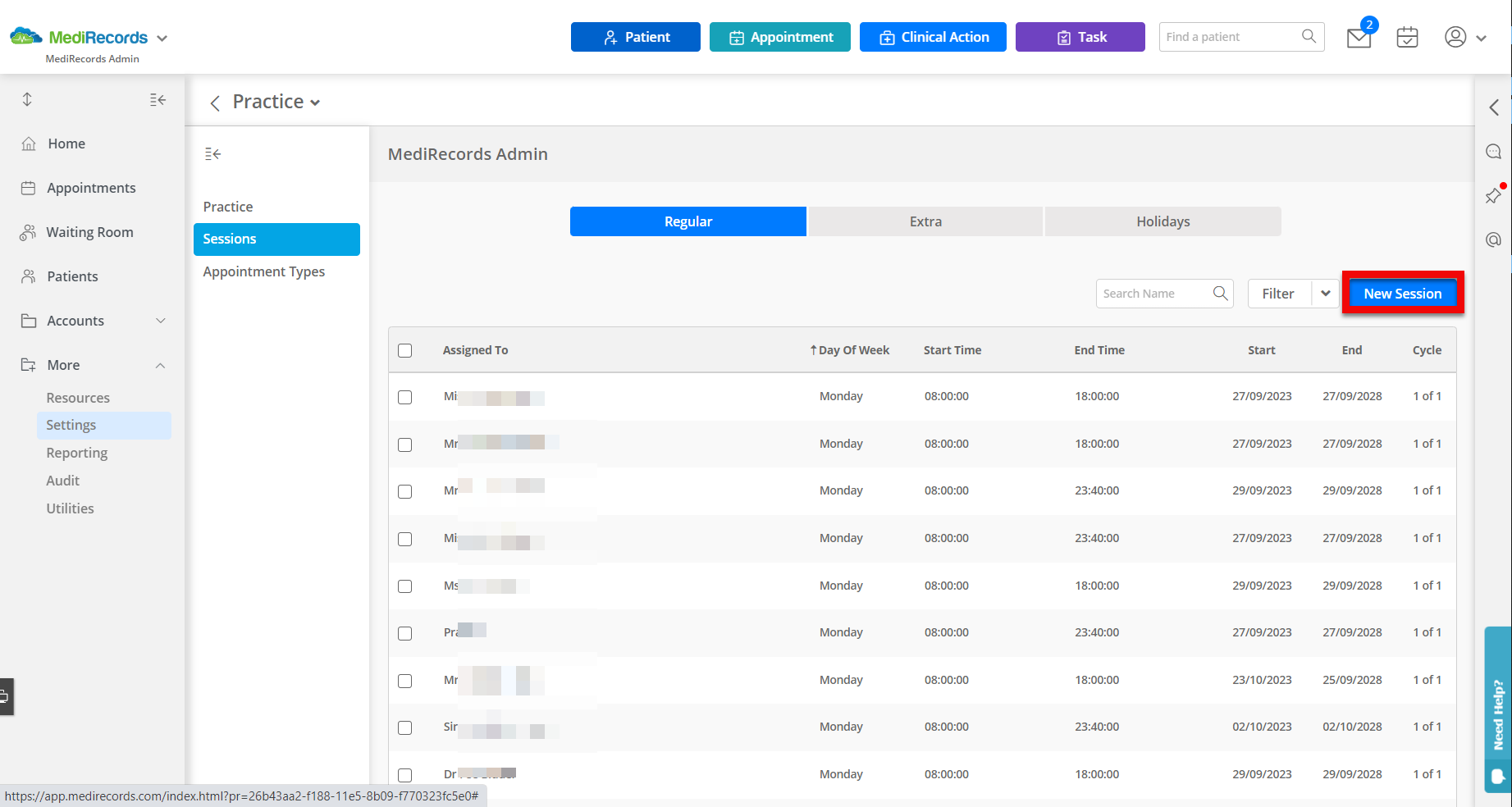Click the magnifier in Search Name field

pos(1220,293)
